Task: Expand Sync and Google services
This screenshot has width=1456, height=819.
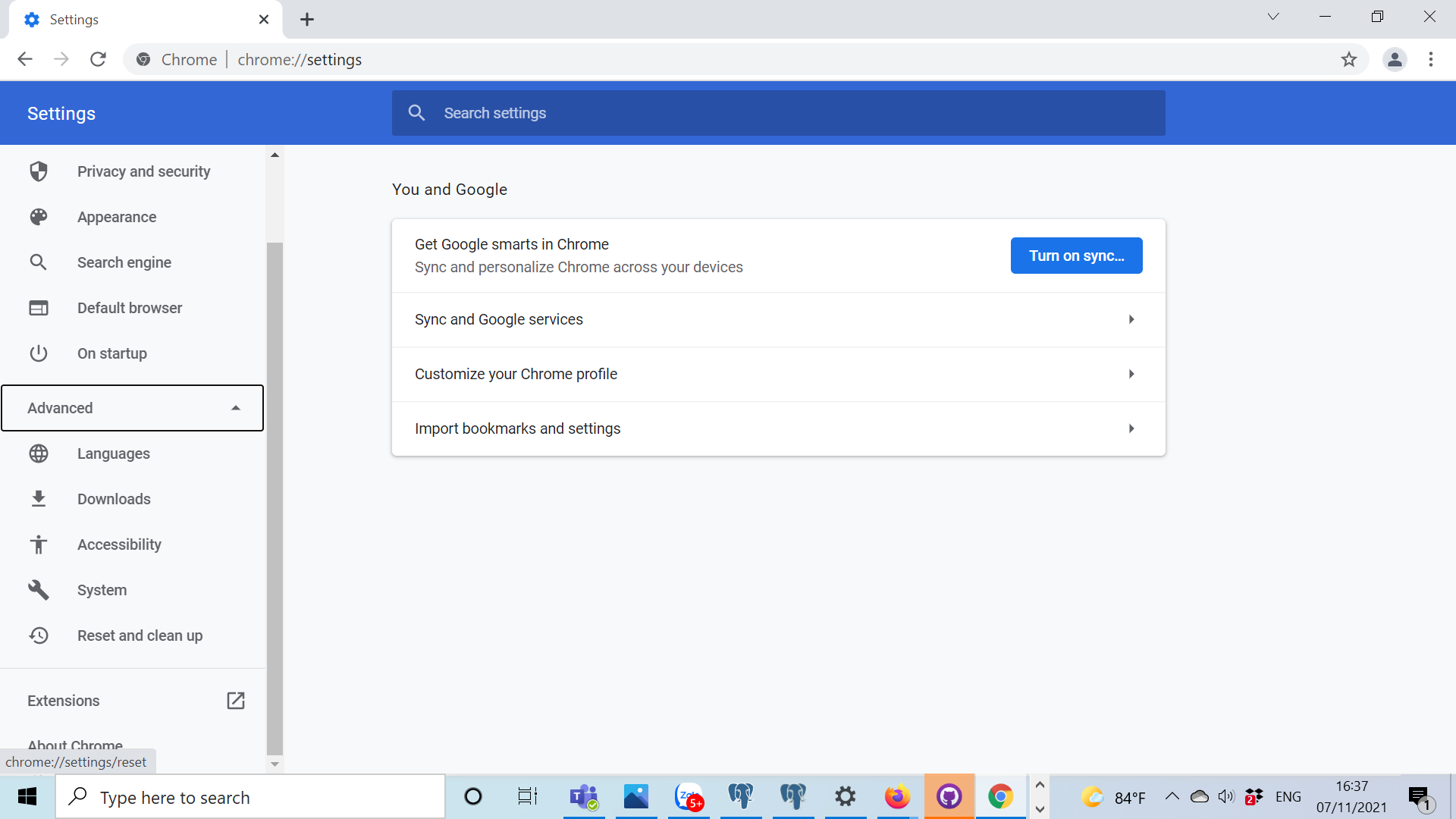Action: pyautogui.click(x=778, y=320)
